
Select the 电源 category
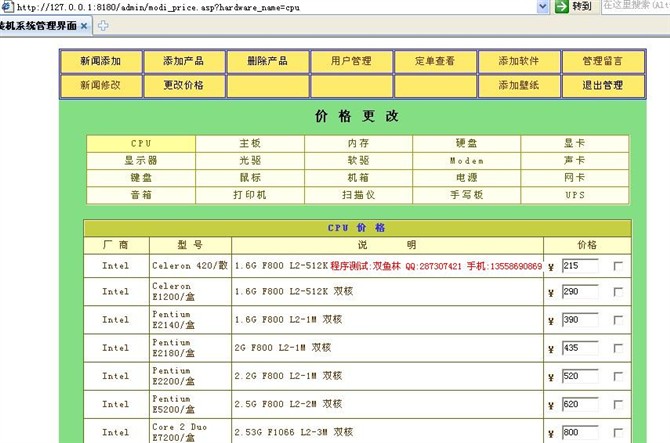click(x=467, y=178)
